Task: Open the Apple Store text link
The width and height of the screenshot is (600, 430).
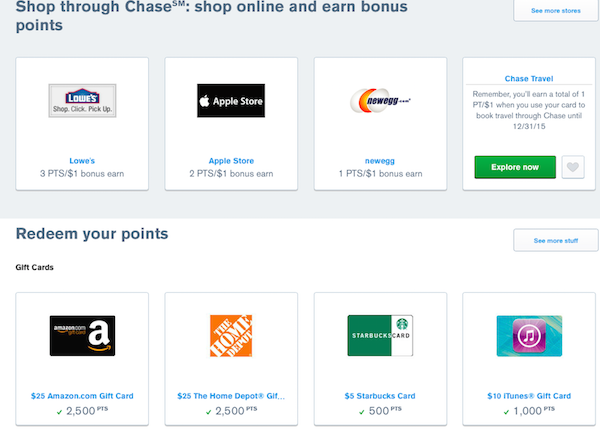Action: coord(231,161)
